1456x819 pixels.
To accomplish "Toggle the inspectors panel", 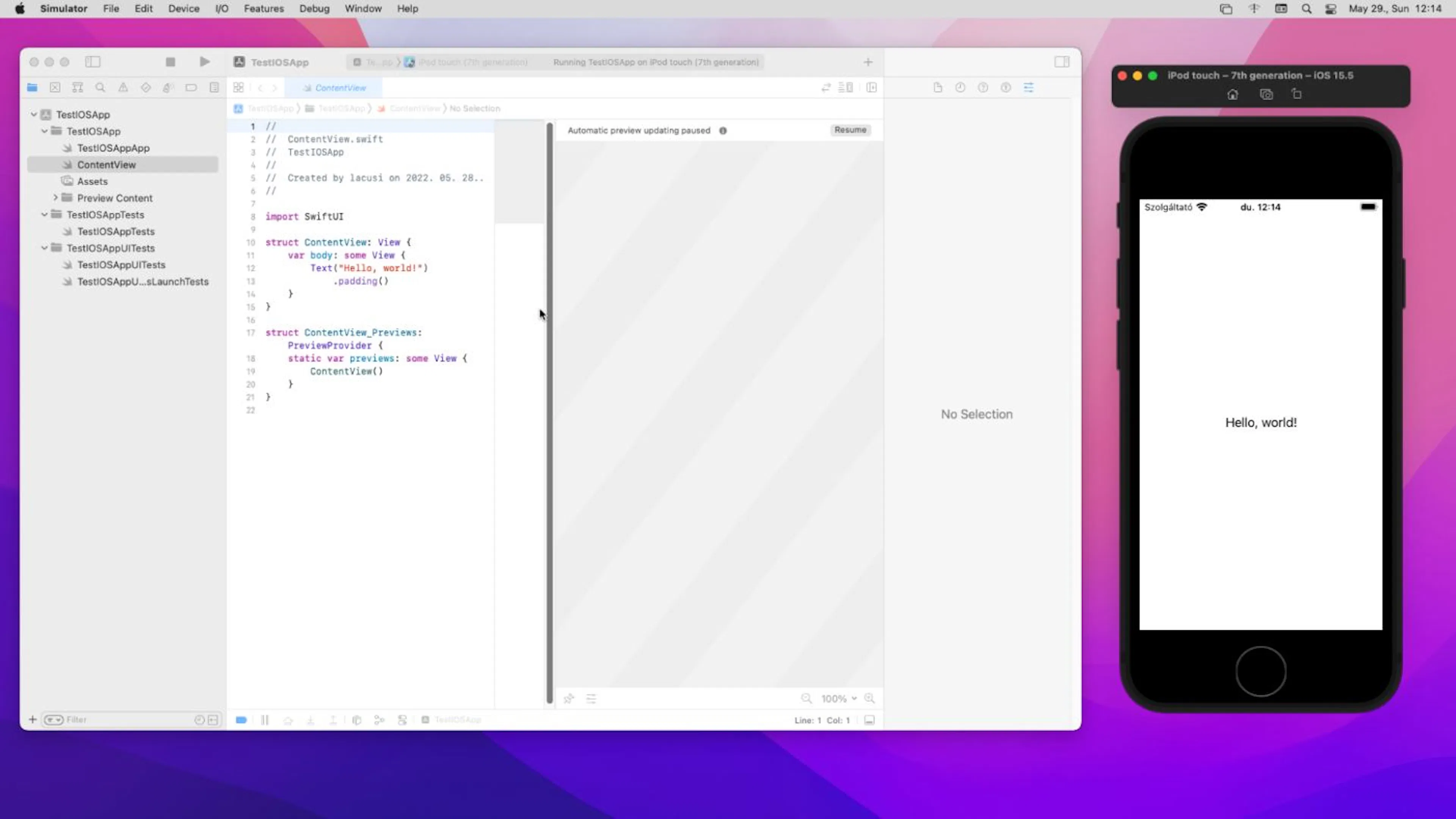I will (x=1062, y=62).
